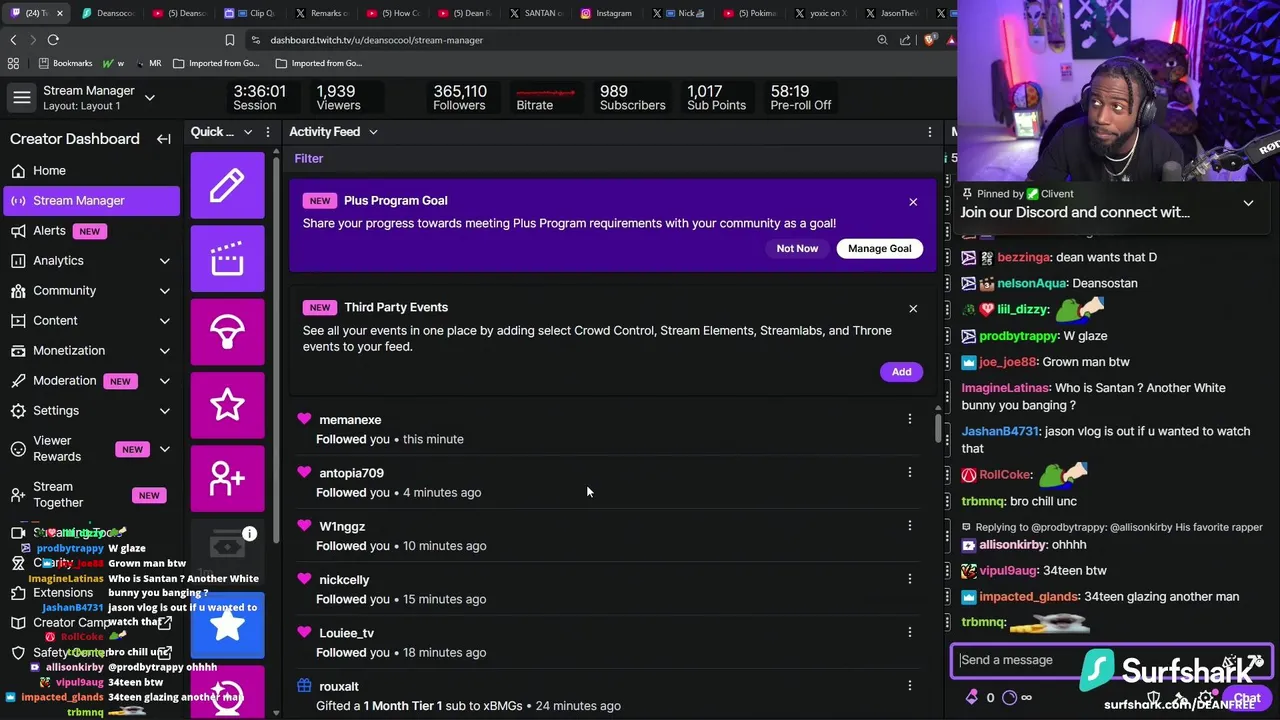Open Quick Actions panel three-dot menu
Image resolution: width=1280 pixels, height=720 pixels.
(x=268, y=132)
